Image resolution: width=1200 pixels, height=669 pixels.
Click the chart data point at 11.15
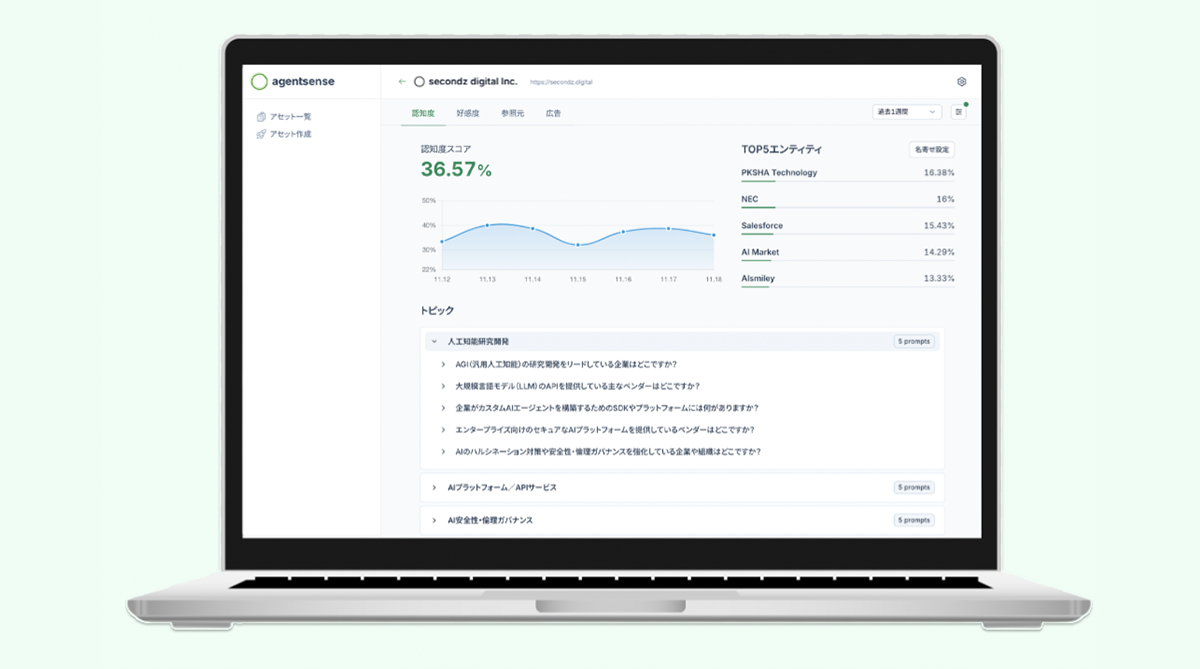(578, 244)
